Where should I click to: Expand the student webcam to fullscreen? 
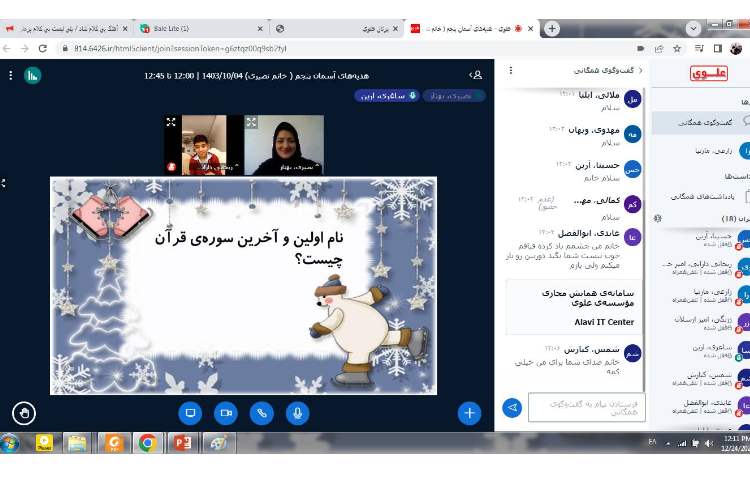[171, 122]
